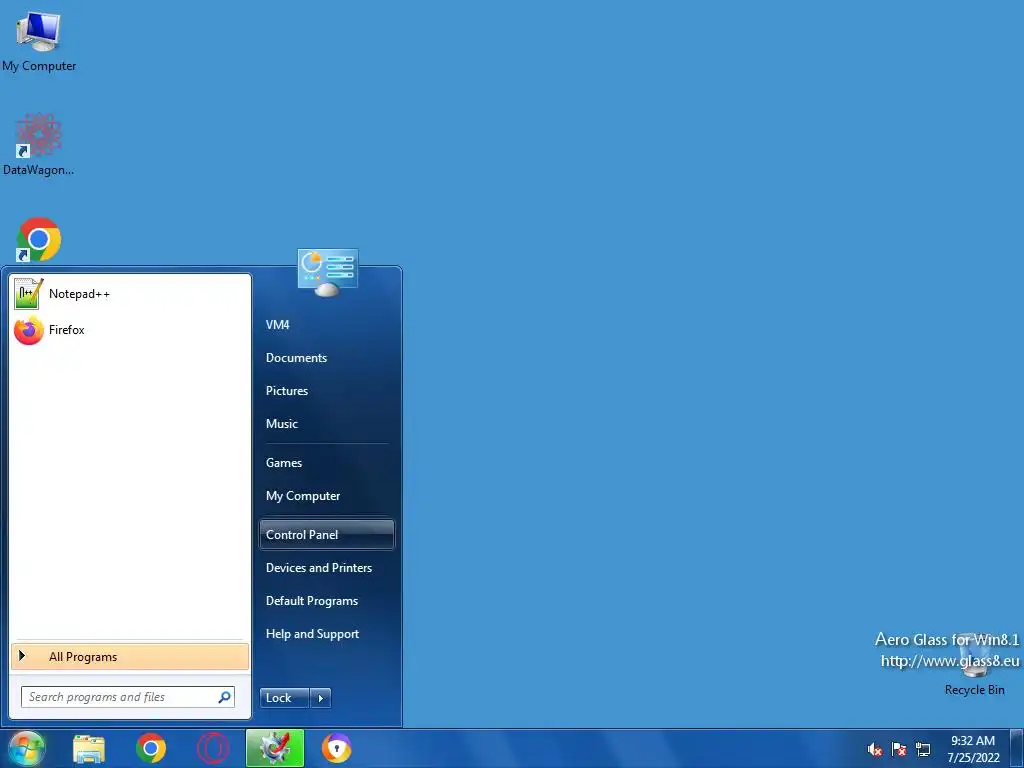Launch Opera from the taskbar

213,748
